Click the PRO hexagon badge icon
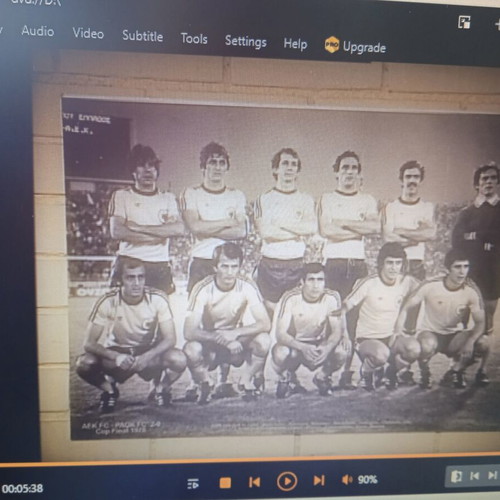500x500 pixels. [x=332, y=44]
